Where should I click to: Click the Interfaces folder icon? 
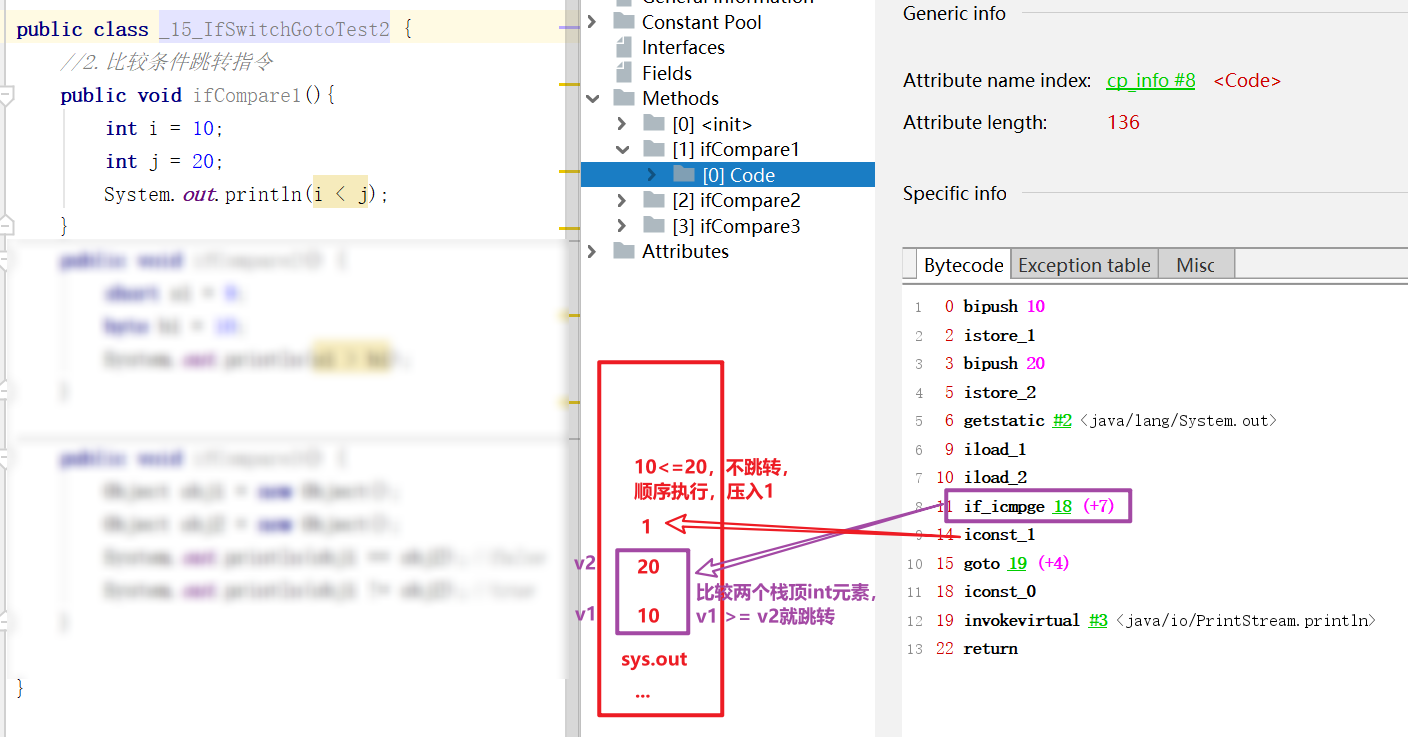pyautogui.click(x=624, y=47)
